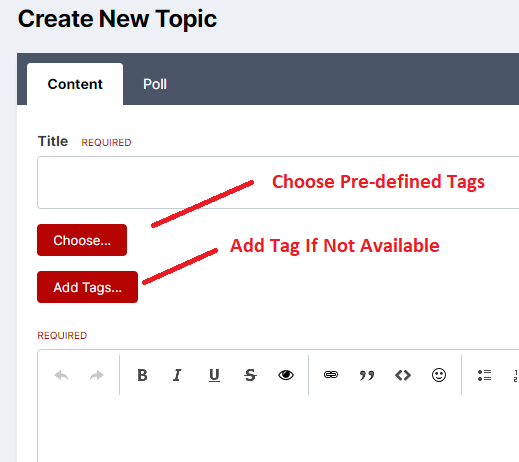
Task: Toggle Strikethrough text formatting
Action: pos(250,375)
